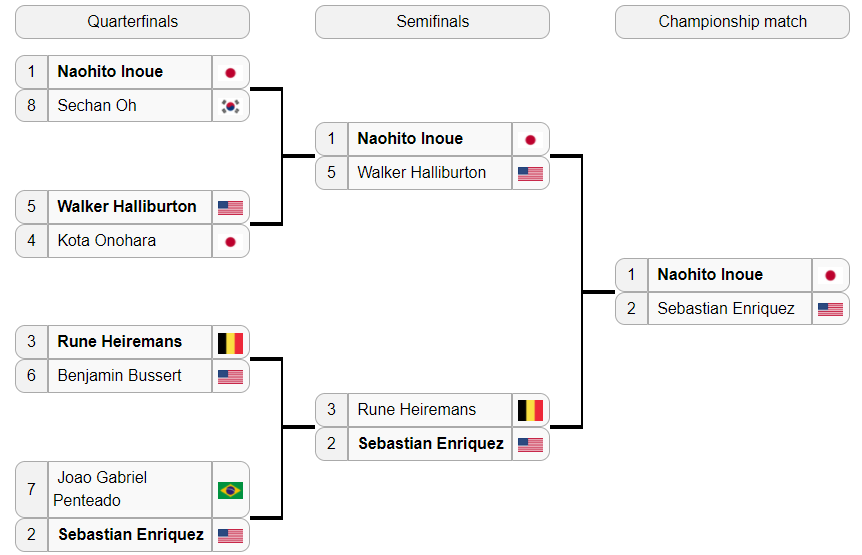The width and height of the screenshot is (862, 555).
Task: Click seed number 8 cell
Action: point(32,106)
